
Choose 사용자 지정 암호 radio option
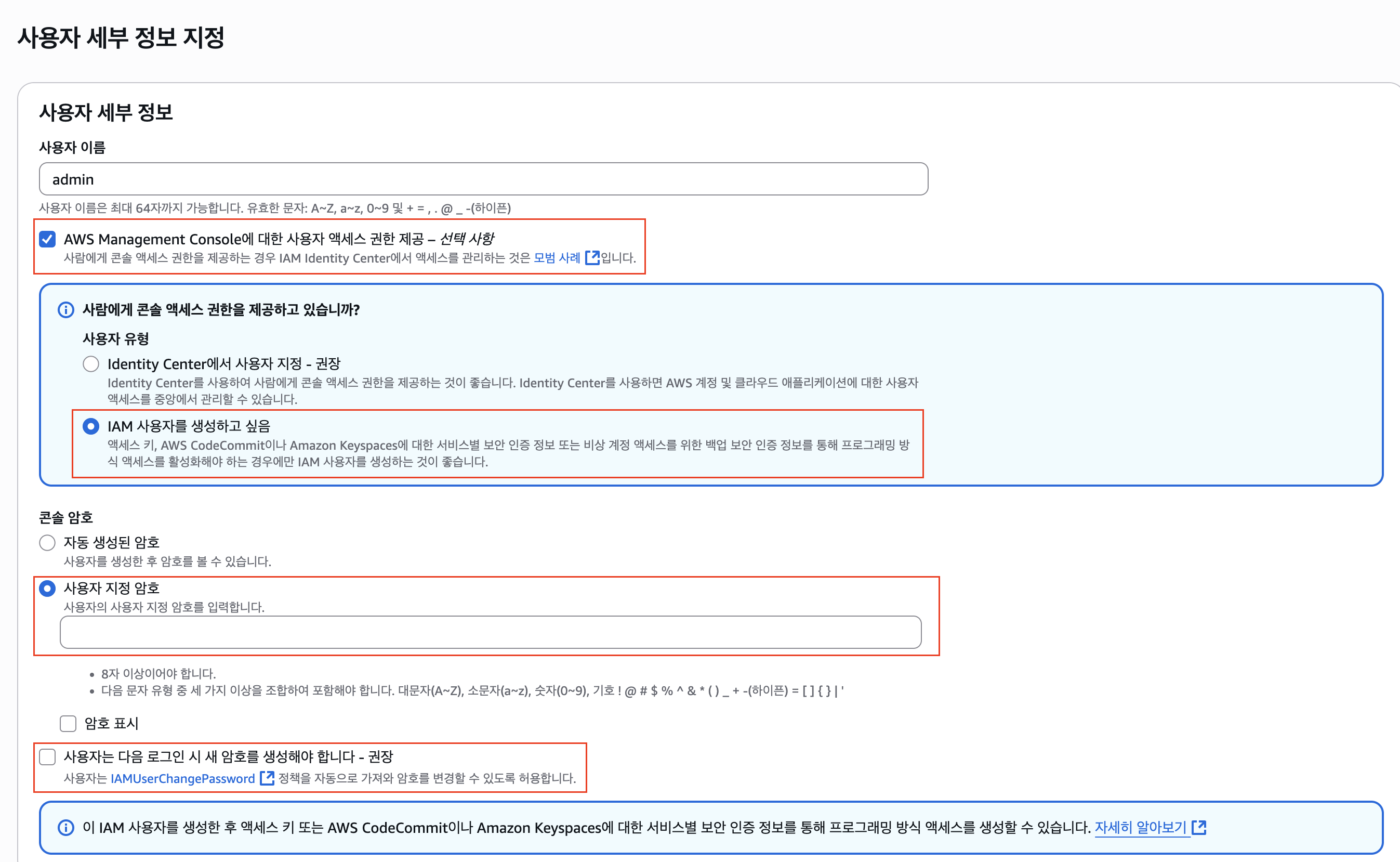[47, 588]
